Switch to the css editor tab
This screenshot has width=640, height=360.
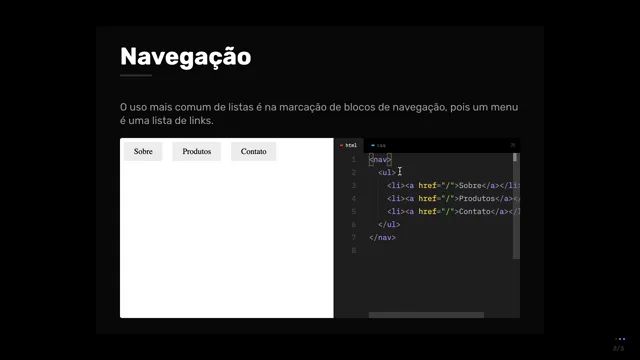tap(378, 145)
